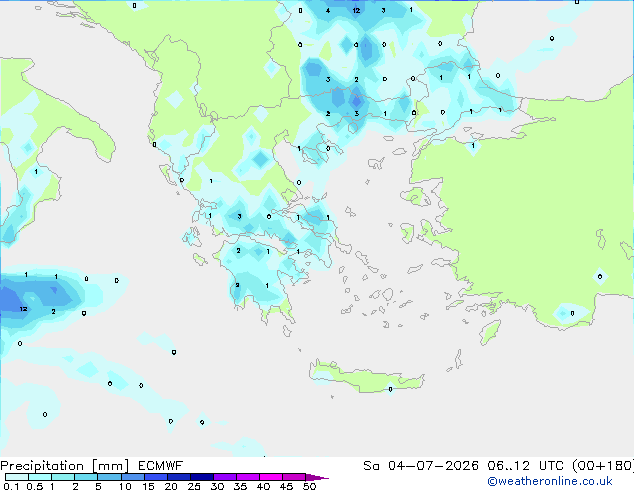Pick the 1–2 mm legend color swatch
The width and height of the screenshot is (634, 490).
[63, 477]
